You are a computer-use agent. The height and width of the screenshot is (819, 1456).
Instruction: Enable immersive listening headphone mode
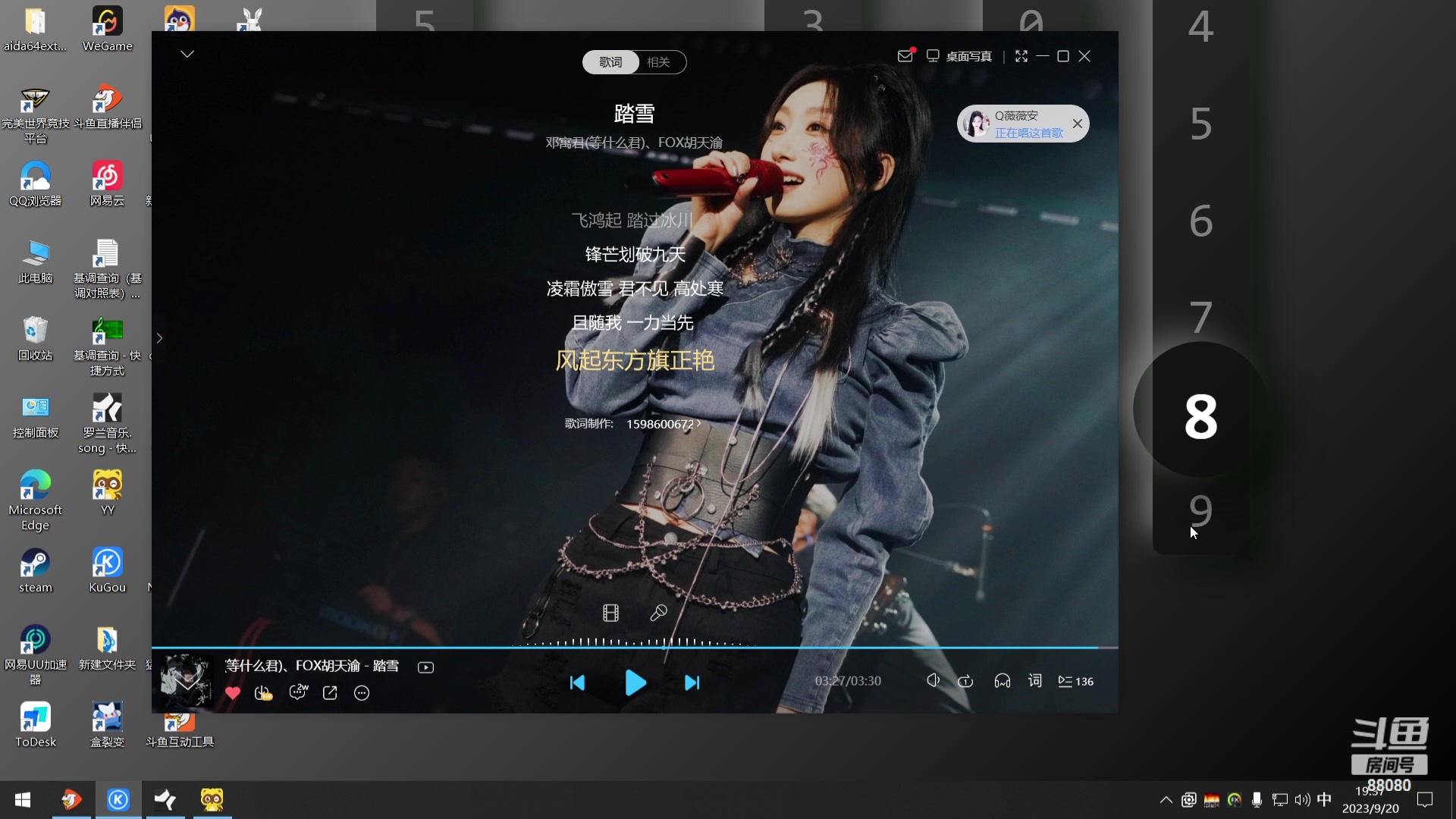point(1002,681)
